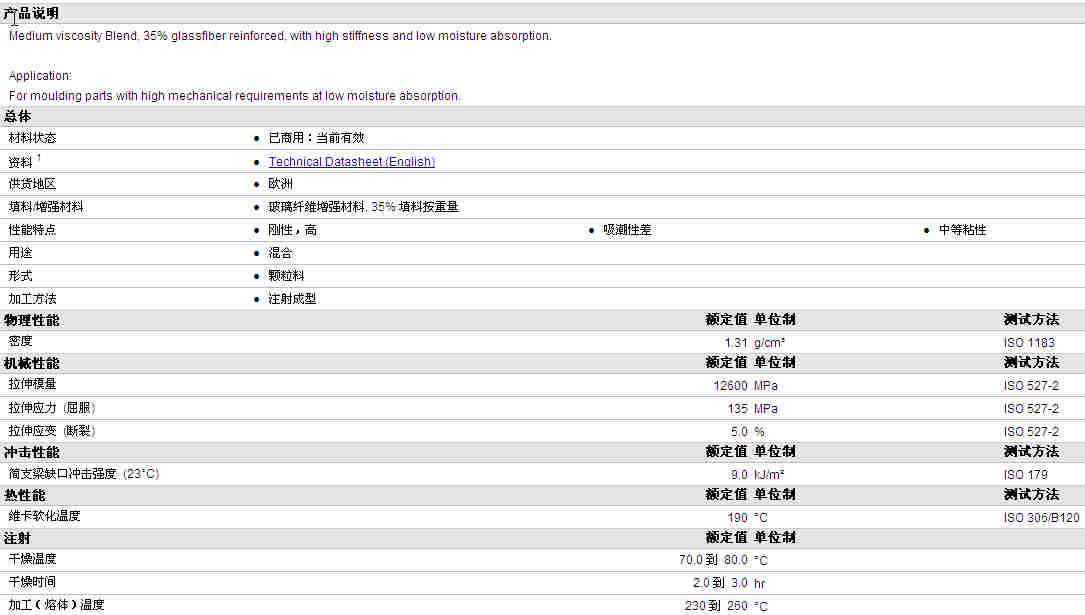Click the 冲击性能 section header
1085x615 pixels.
tap(31, 452)
